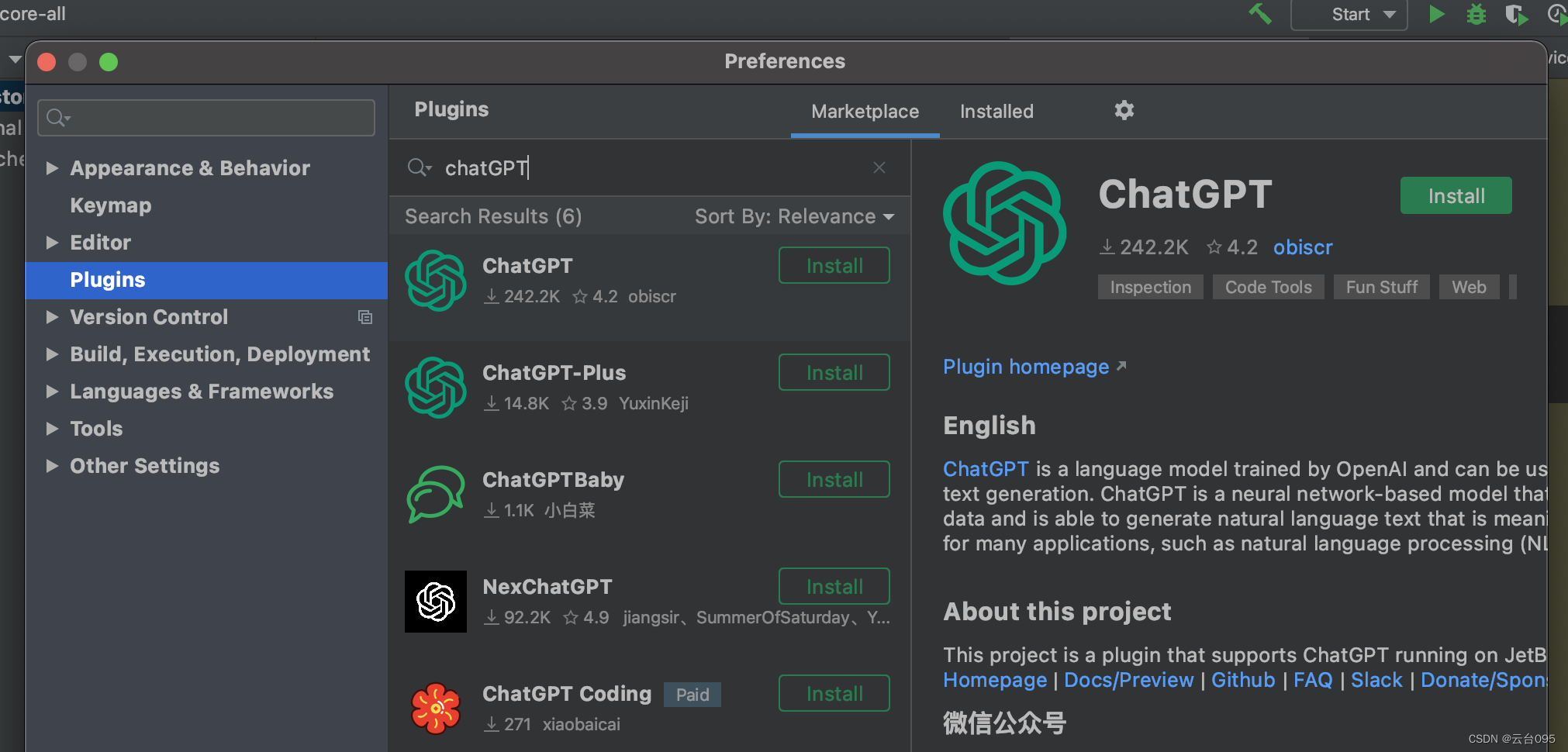Expand Other Settings section
This screenshot has height=752, width=1568.
point(52,466)
